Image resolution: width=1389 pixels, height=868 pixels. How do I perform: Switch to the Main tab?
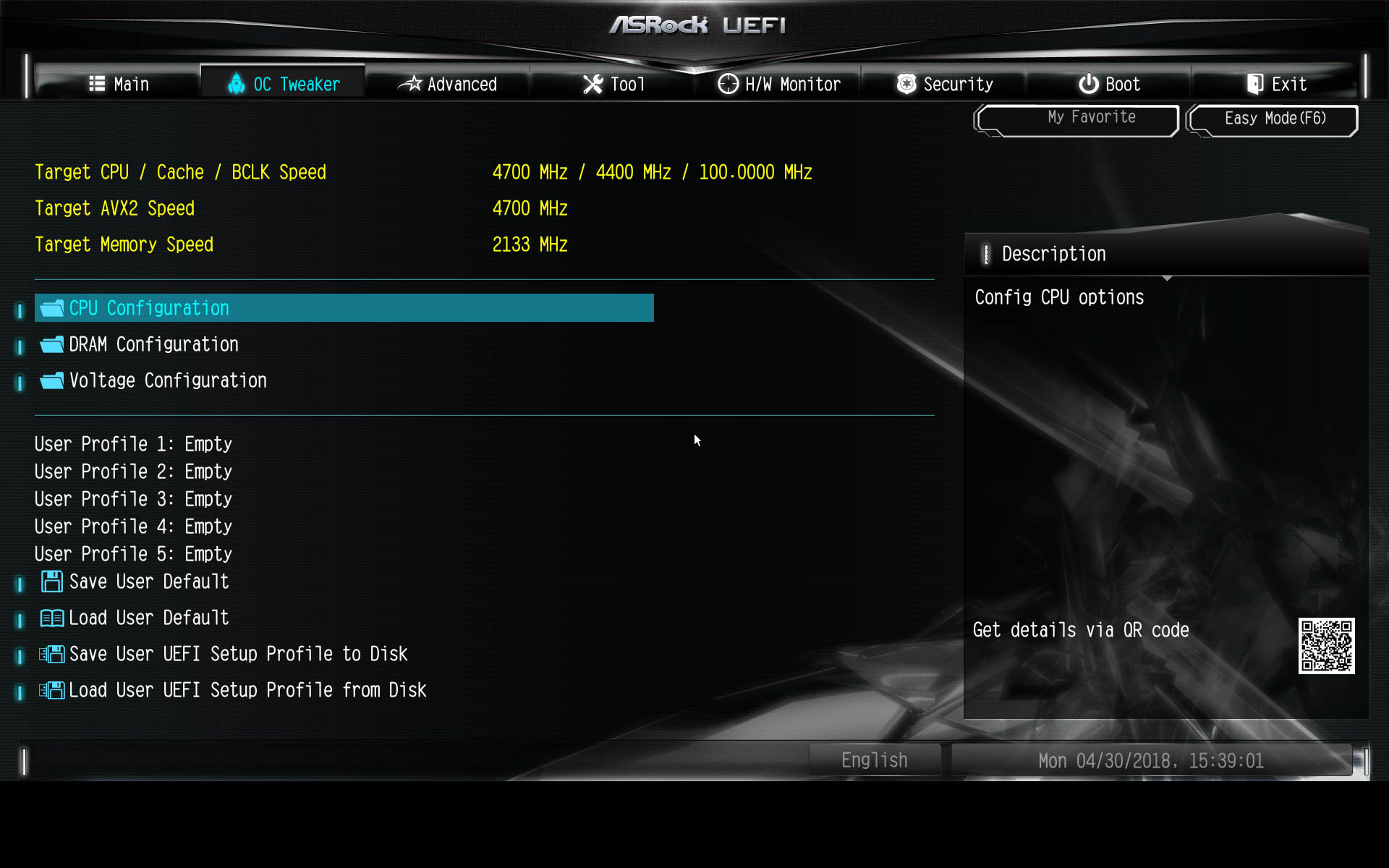coord(118,84)
